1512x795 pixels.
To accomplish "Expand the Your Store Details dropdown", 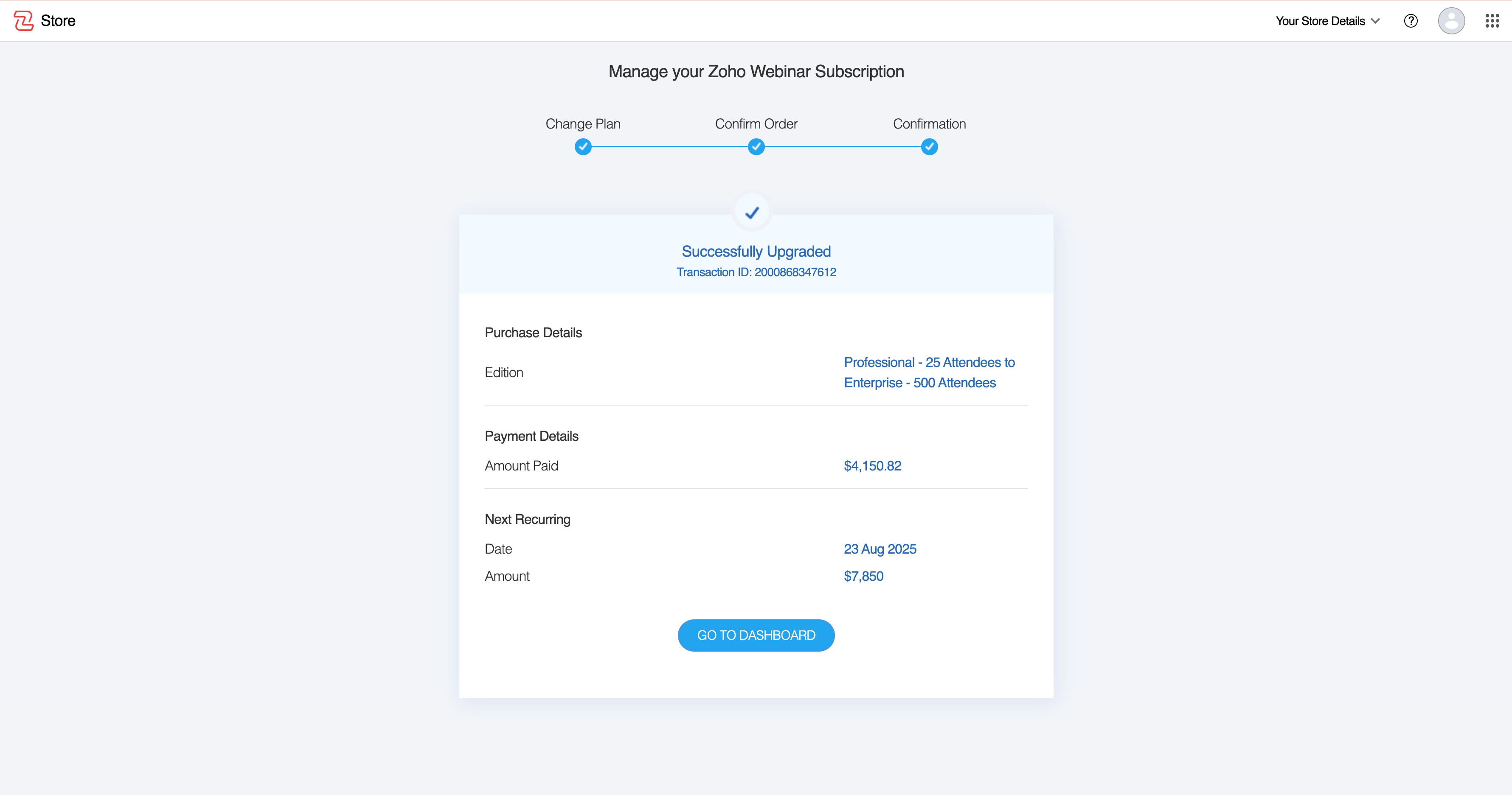I will tap(1320, 21).
